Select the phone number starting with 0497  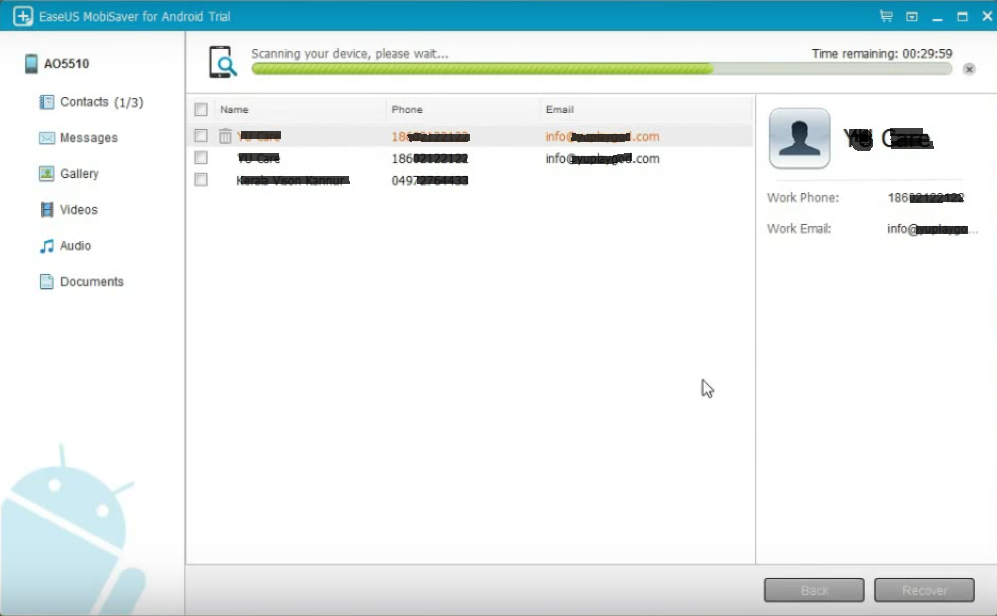pyautogui.click(x=430, y=181)
